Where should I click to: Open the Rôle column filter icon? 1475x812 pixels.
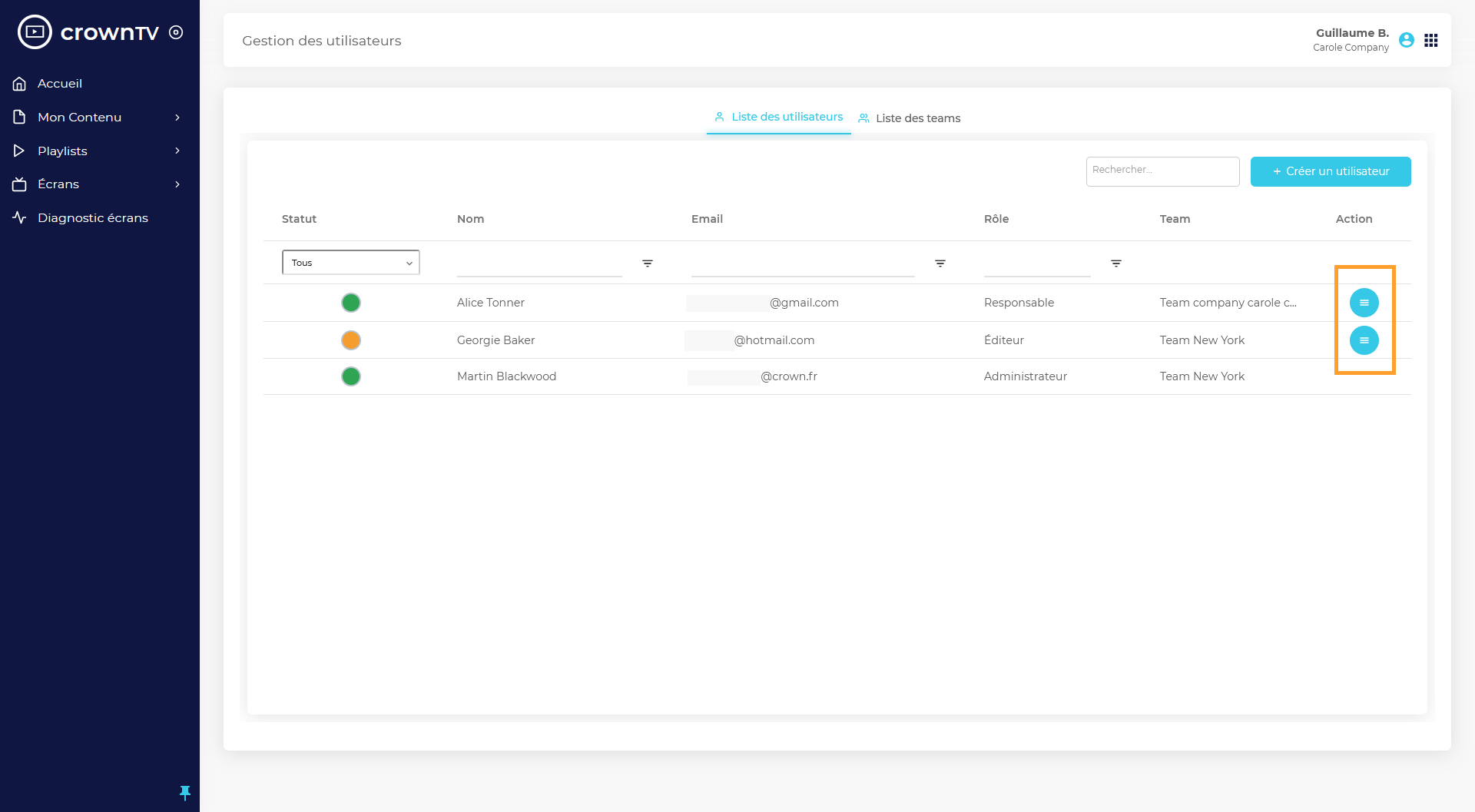(1116, 263)
